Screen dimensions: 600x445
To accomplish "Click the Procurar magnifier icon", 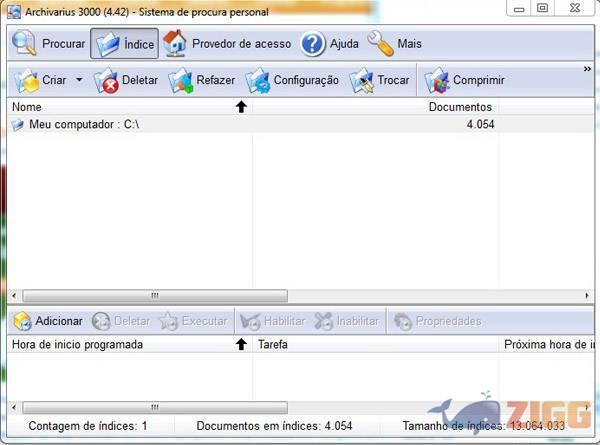I will click(x=25, y=44).
